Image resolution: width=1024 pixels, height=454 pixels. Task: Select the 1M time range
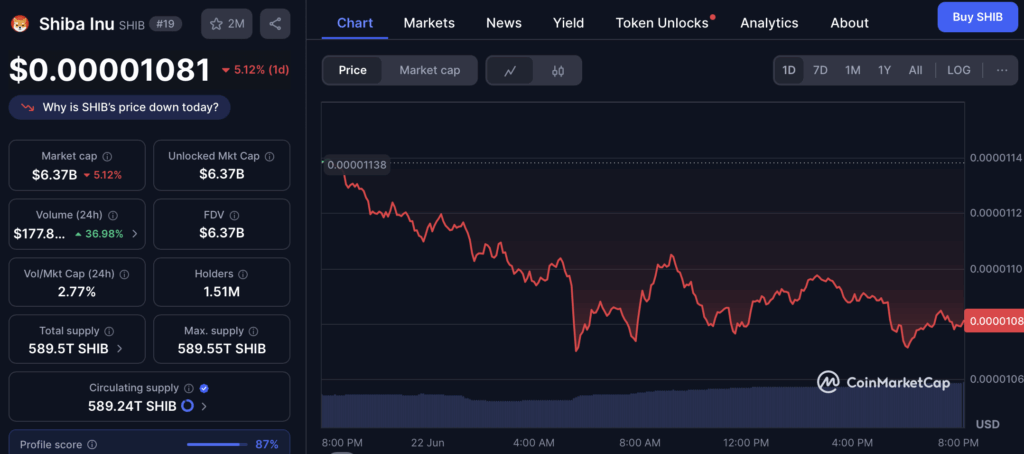point(852,71)
